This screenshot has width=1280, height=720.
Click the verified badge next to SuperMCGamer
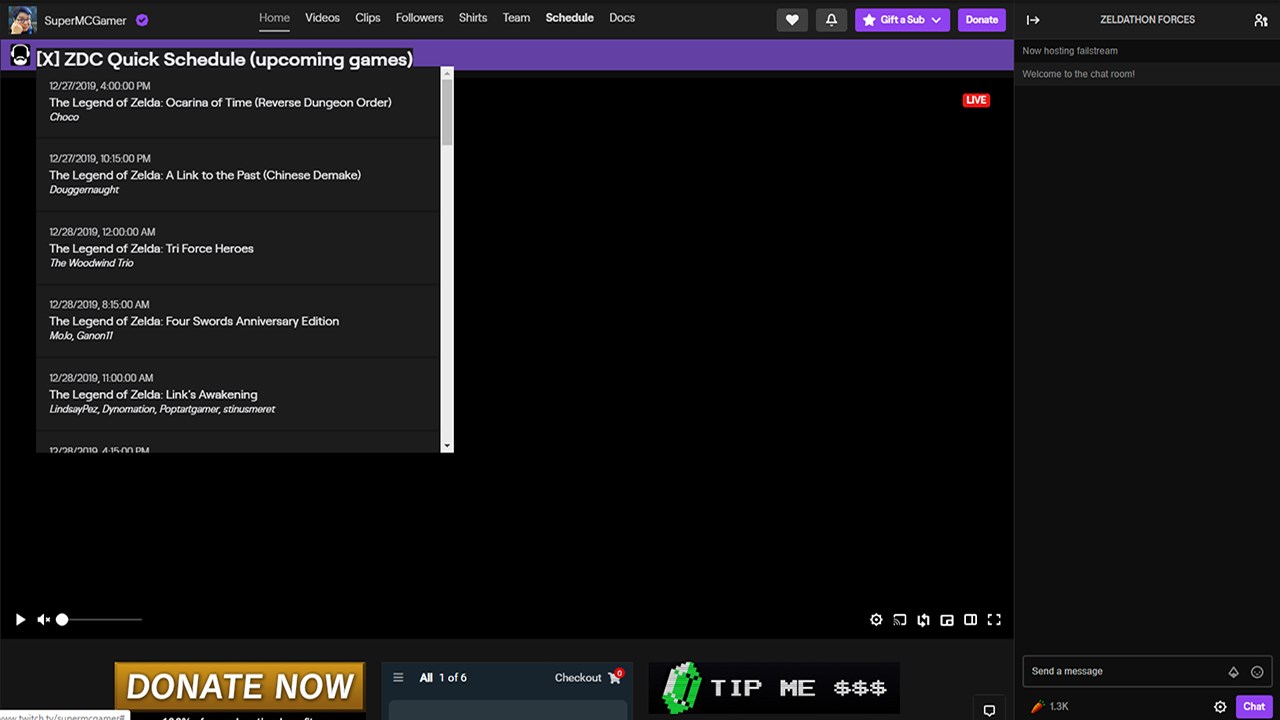tap(142, 20)
